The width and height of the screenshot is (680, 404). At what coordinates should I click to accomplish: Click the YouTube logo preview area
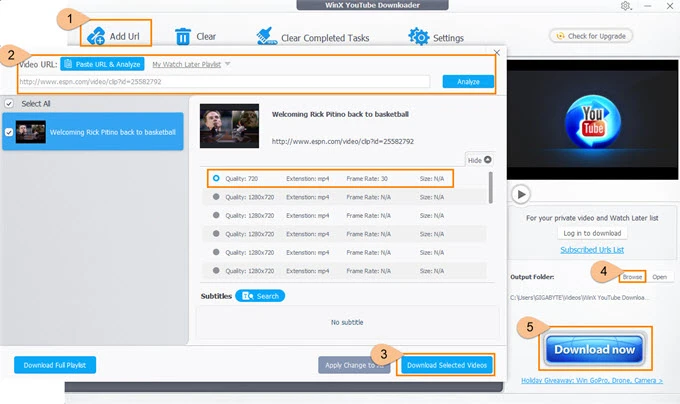tap(592, 121)
